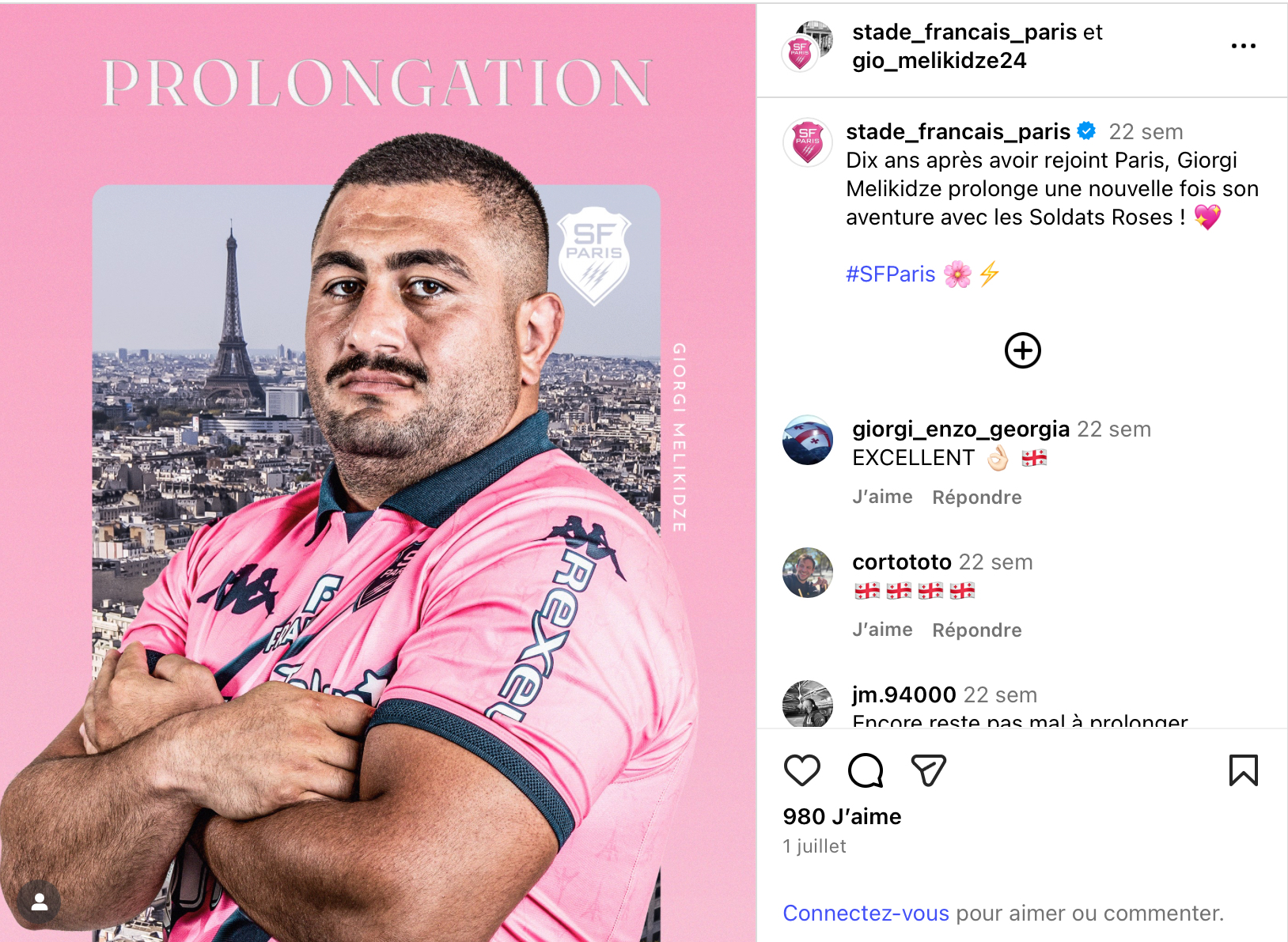Viewport: 1288px width, 942px height.
Task: Reply to cortototo's flag comment
Action: [977, 630]
